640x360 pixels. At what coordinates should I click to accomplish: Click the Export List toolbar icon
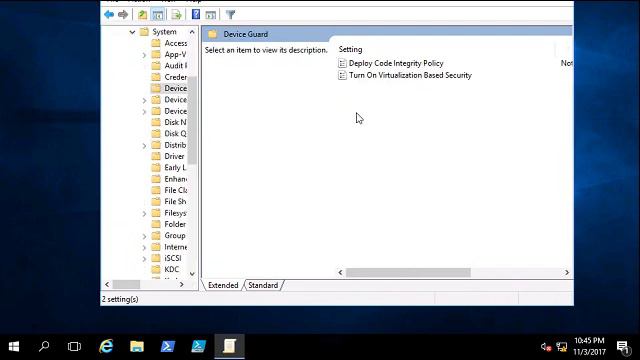tap(176, 15)
